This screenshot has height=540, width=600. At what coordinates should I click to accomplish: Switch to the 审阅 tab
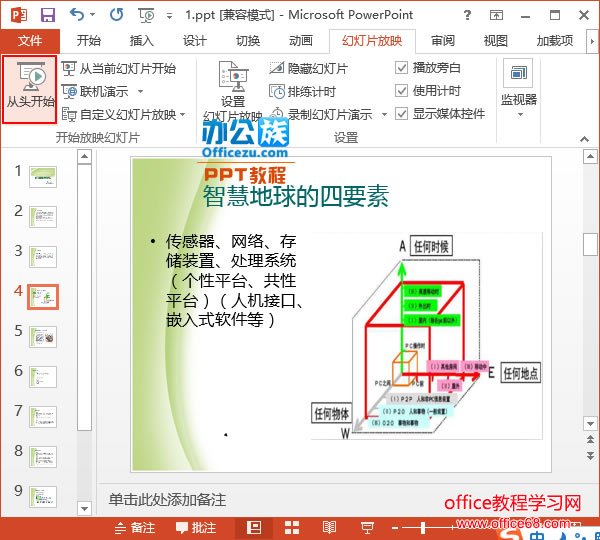[443, 41]
